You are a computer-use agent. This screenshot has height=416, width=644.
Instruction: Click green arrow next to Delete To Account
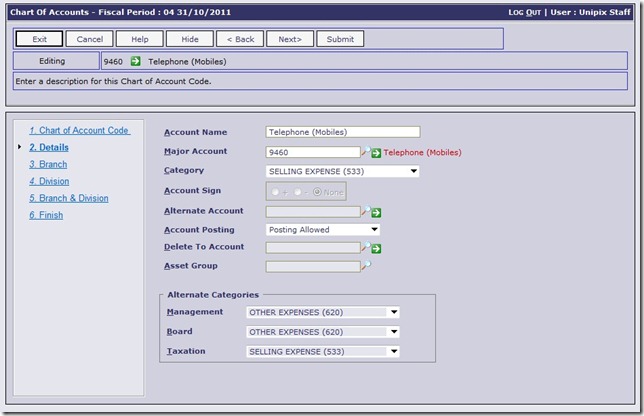tap(377, 248)
